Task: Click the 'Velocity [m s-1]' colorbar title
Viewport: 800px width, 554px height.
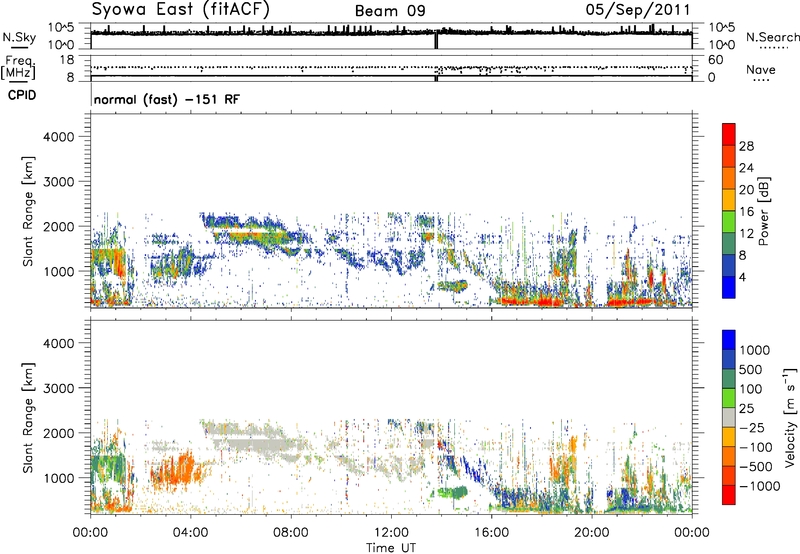Action: pyautogui.click(x=790, y=417)
